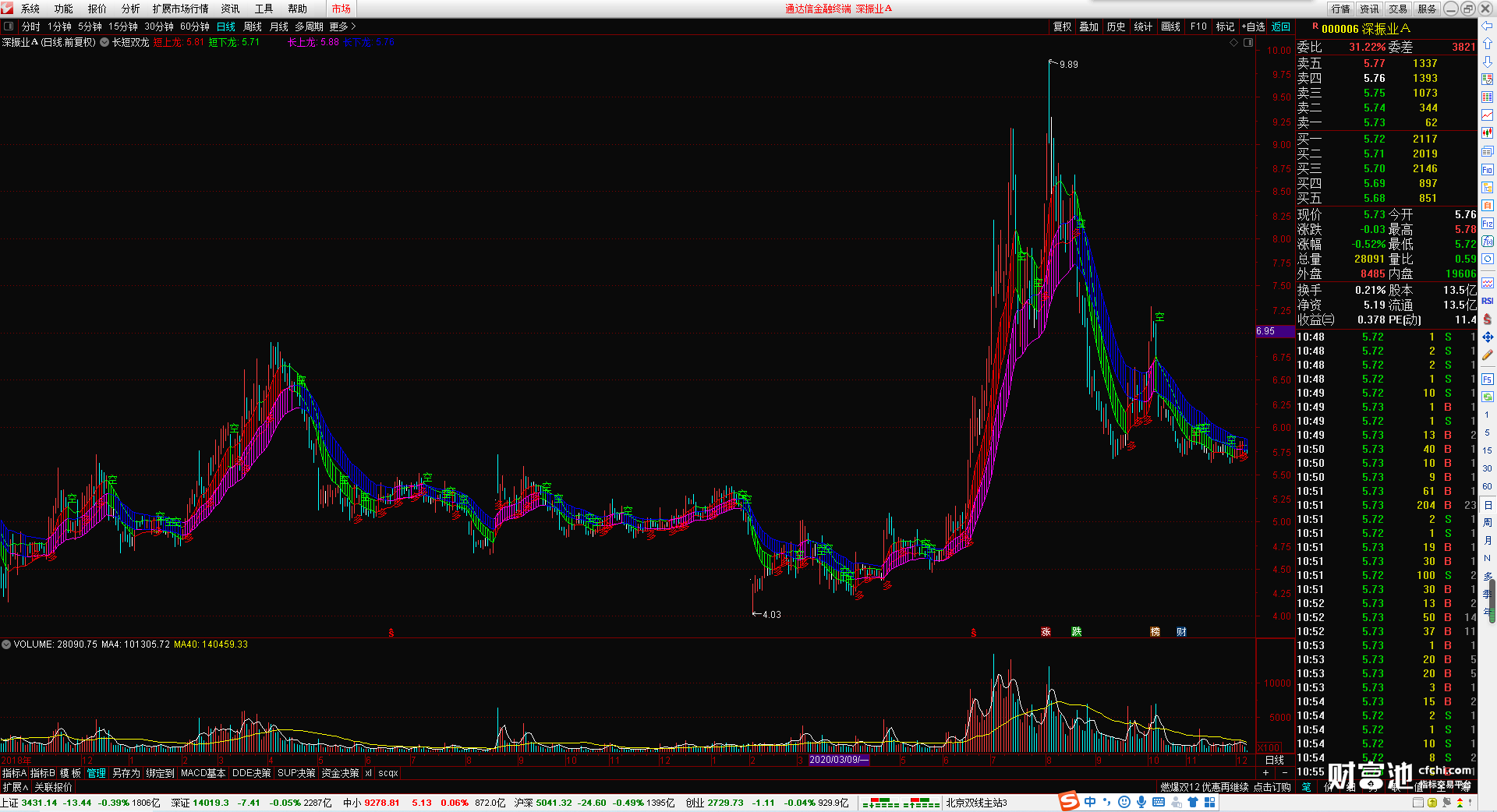Select the MACD基本 indicator tab

click(x=203, y=773)
